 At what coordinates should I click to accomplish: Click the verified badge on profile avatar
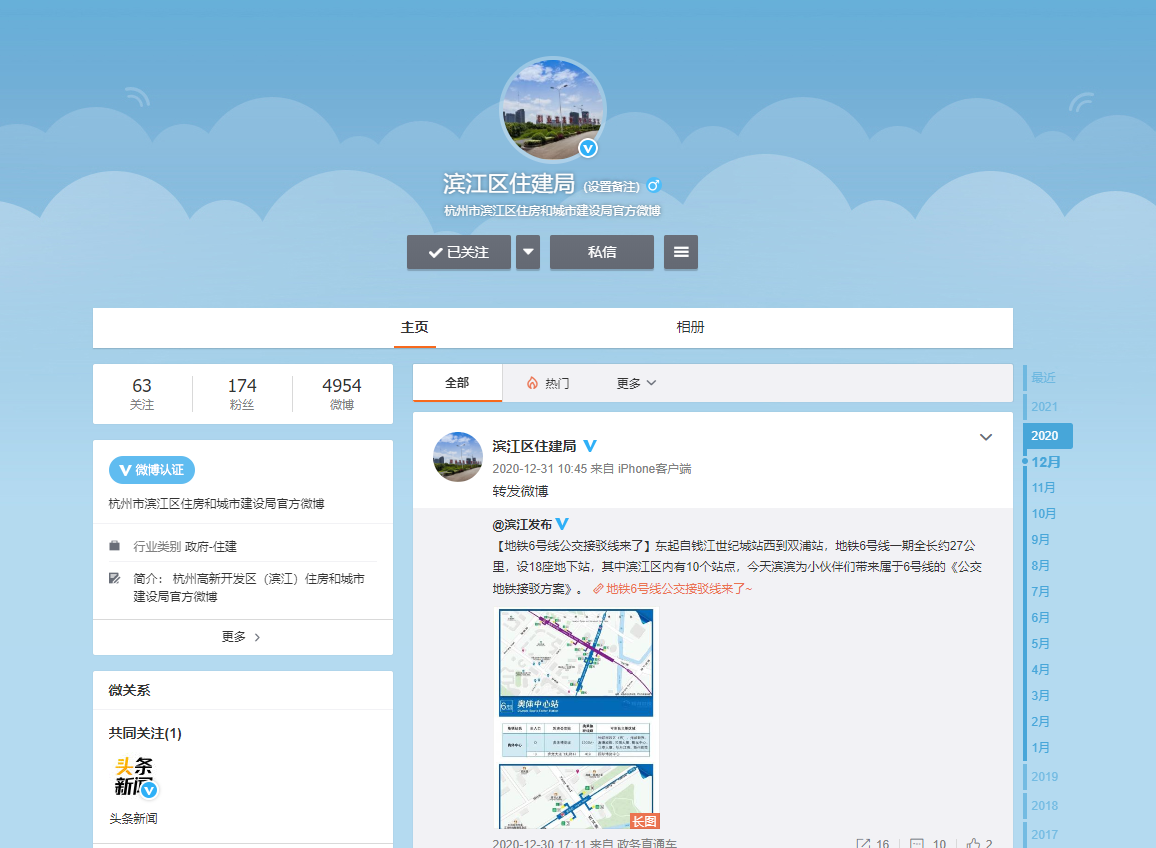(589, 148)
